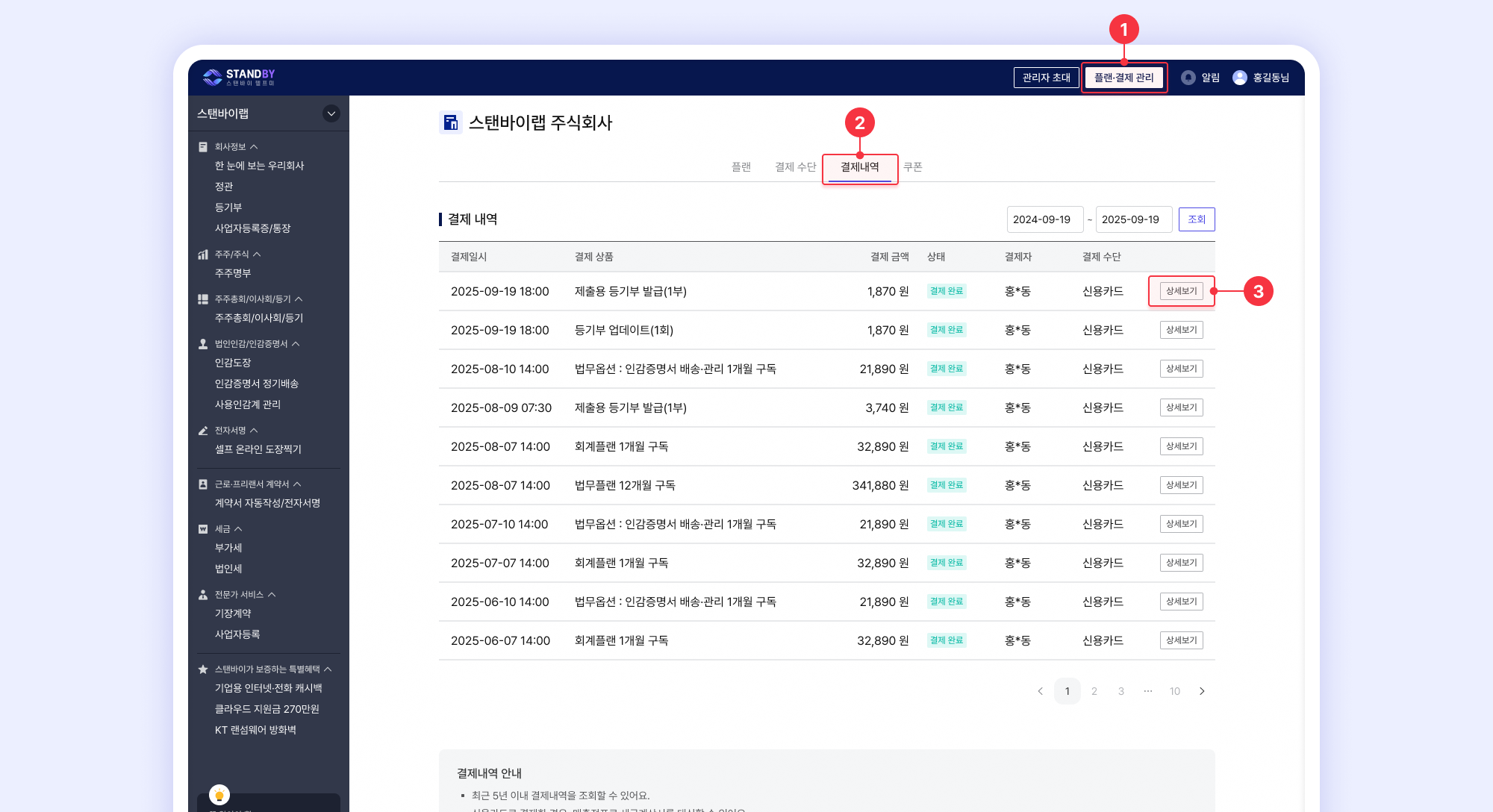Click the 전자서명 pen icon in sidebar
Screen dimensions: 1493x812
point(203,431)
